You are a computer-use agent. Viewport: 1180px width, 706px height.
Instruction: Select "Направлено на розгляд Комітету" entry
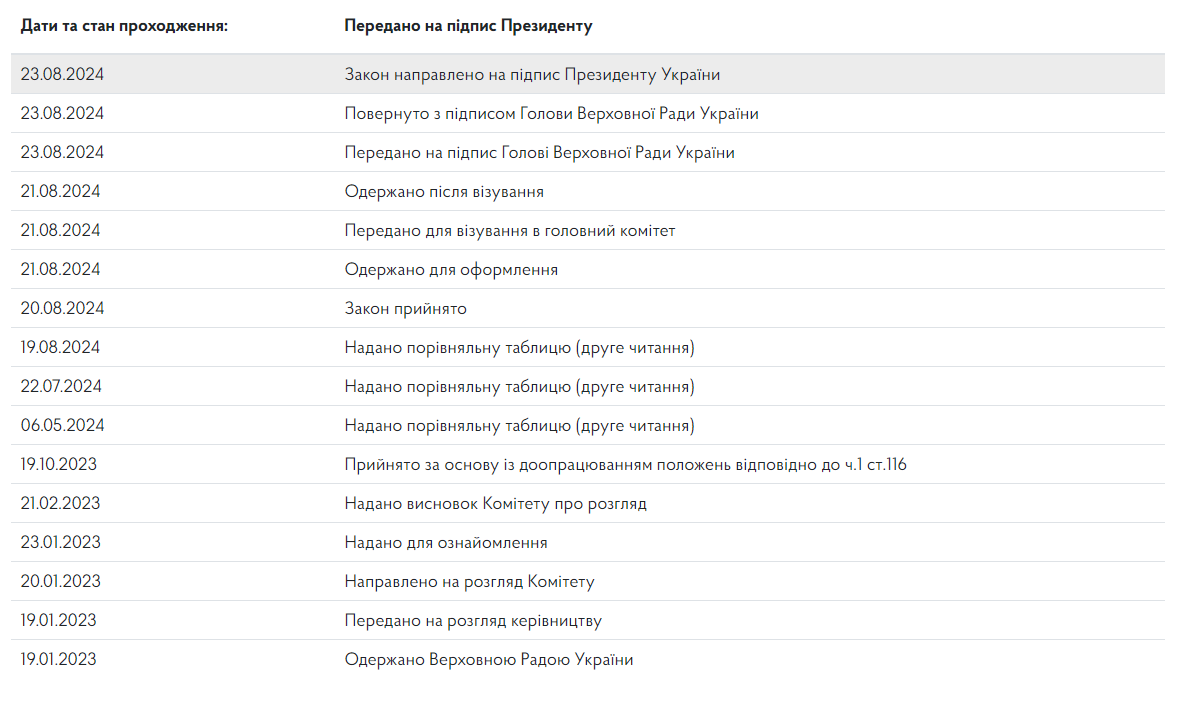(469, 582)
